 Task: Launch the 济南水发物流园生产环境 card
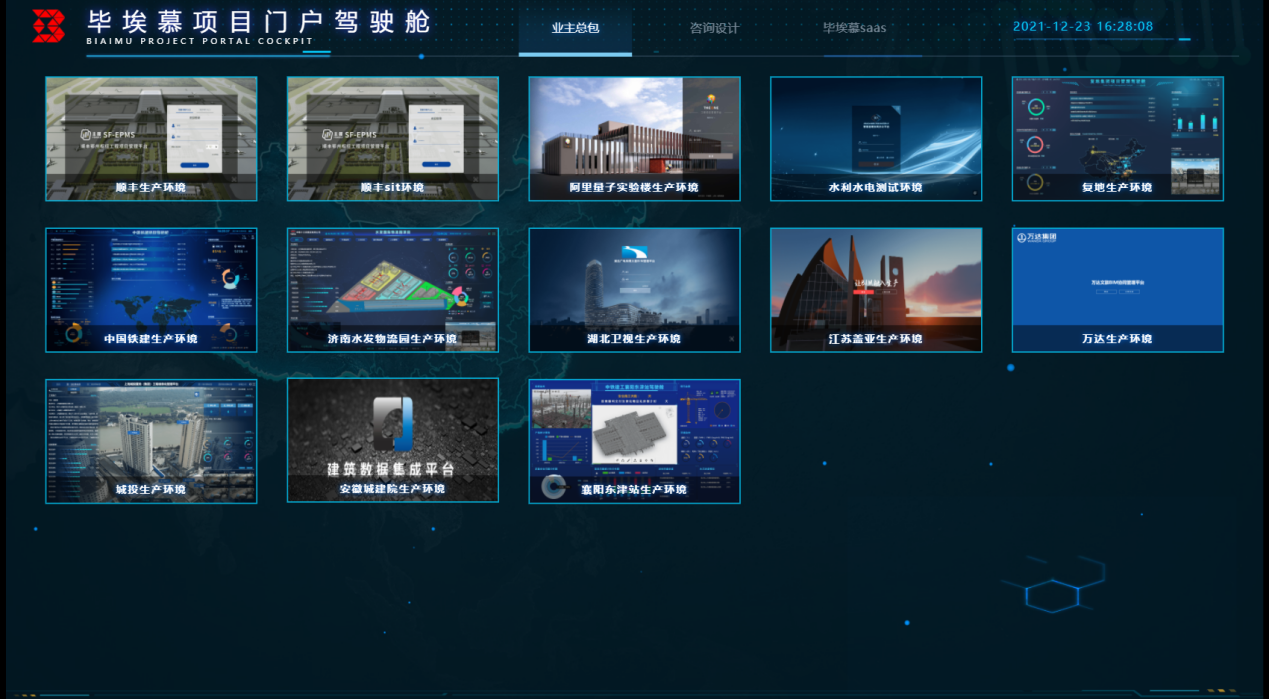tap(393, 290)
